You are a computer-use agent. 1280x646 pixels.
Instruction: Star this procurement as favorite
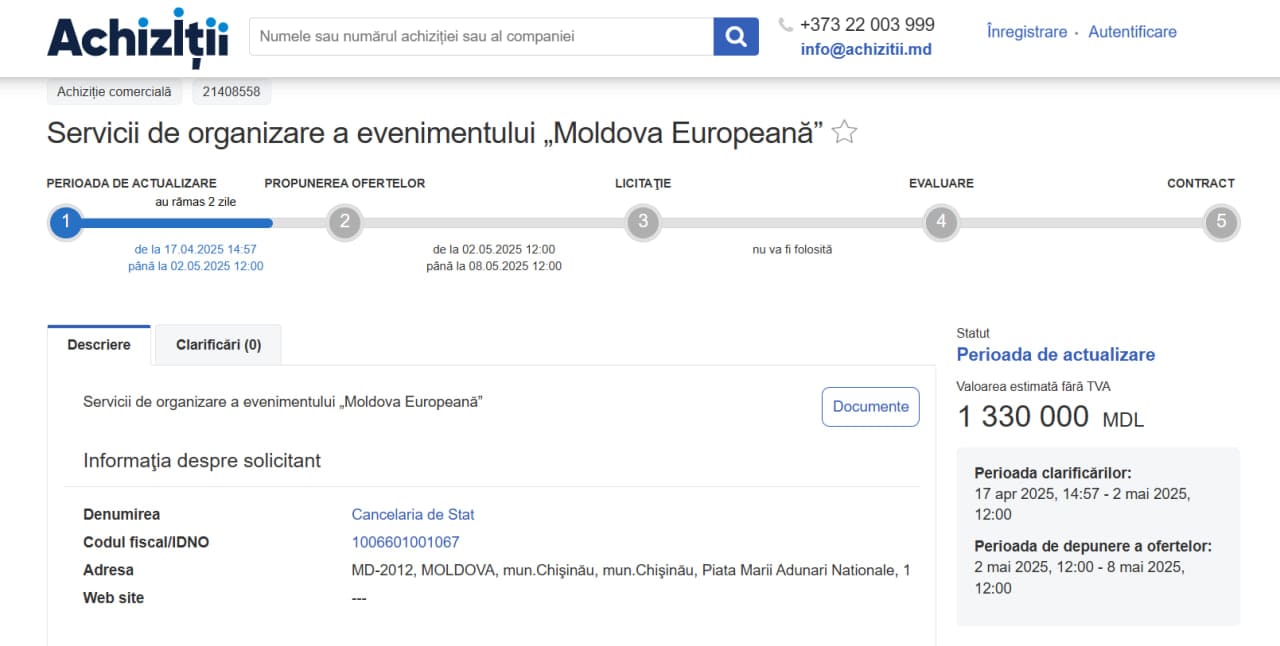click(x=845, y=132)
